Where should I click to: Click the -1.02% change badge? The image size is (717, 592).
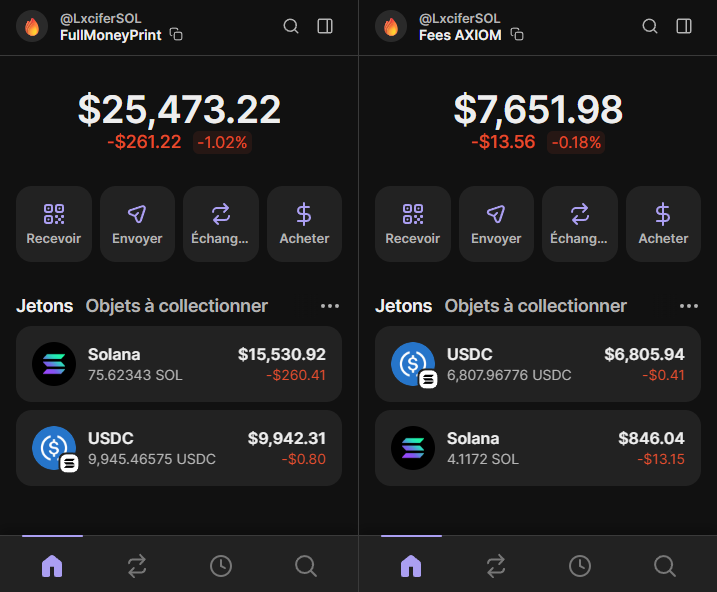pyautogui.click(x=222, y=143)
